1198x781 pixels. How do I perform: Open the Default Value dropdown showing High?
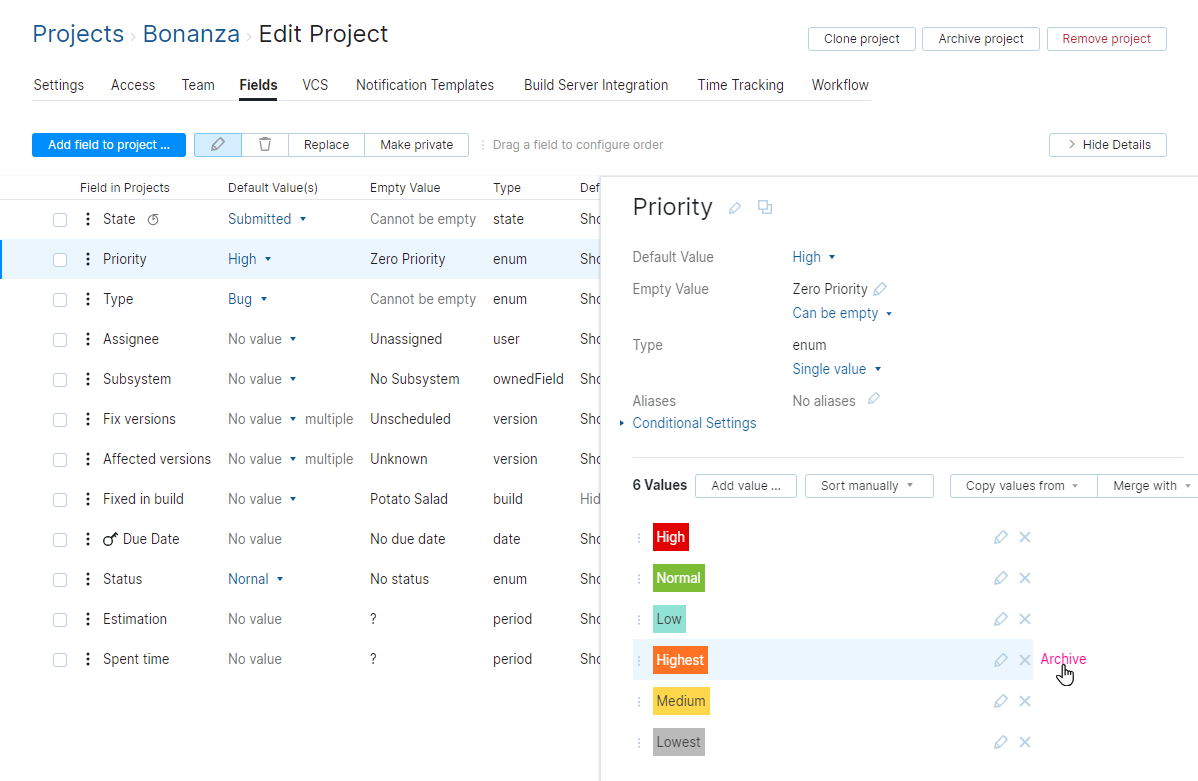[x=814, y=257]
